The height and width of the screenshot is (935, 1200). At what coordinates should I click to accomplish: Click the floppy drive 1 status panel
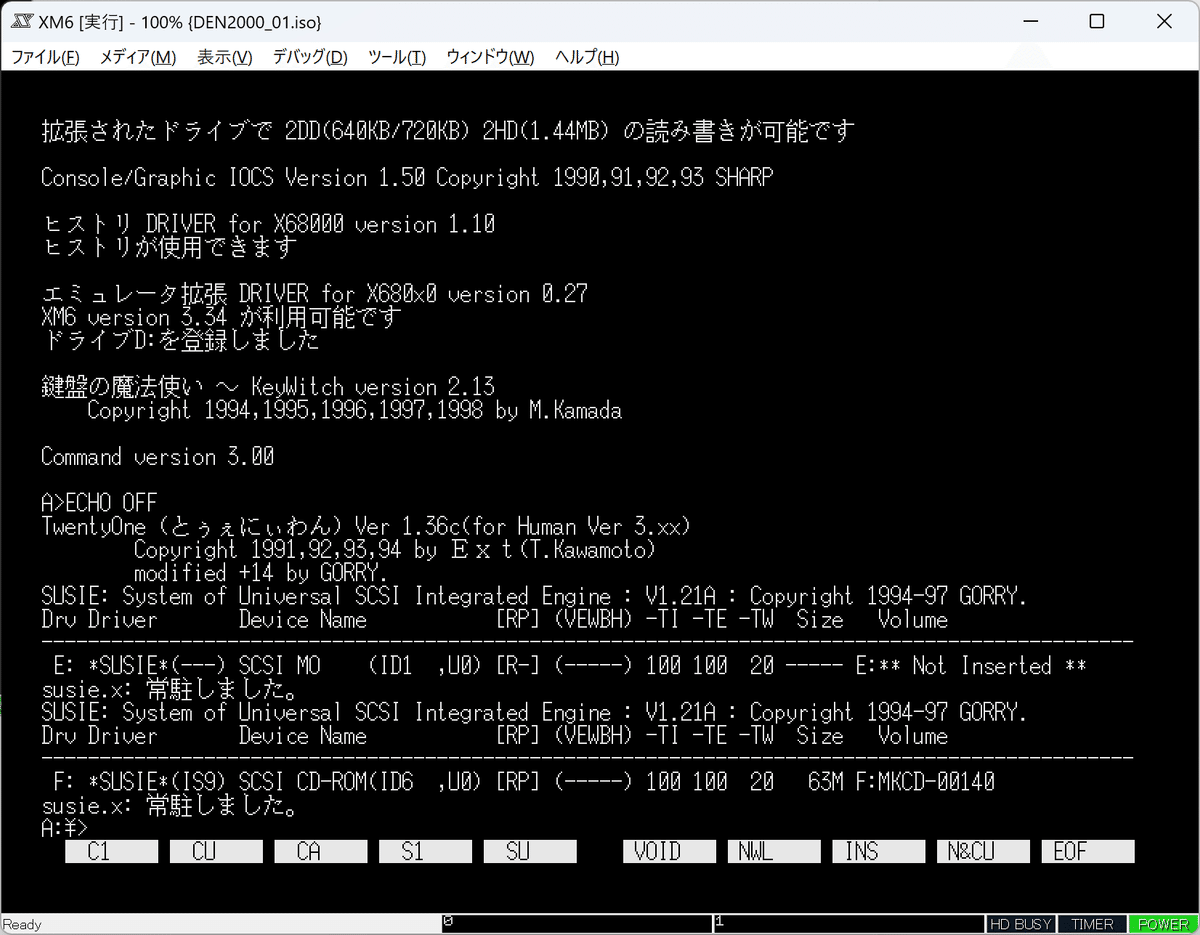[x=849, y=925]
